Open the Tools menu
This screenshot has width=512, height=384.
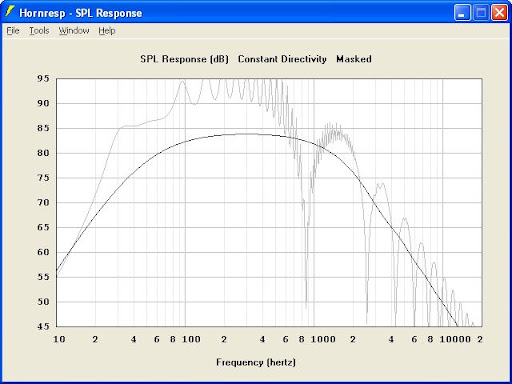click(x=39, y=31)
